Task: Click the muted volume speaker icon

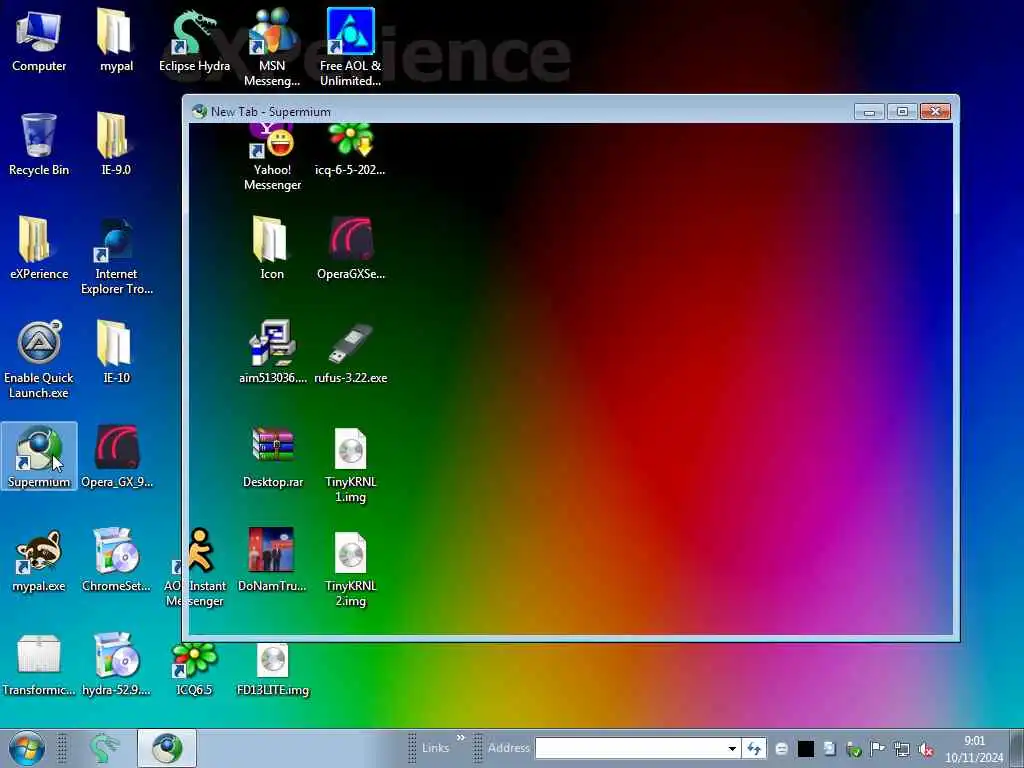Action: [x=925, y=750]
